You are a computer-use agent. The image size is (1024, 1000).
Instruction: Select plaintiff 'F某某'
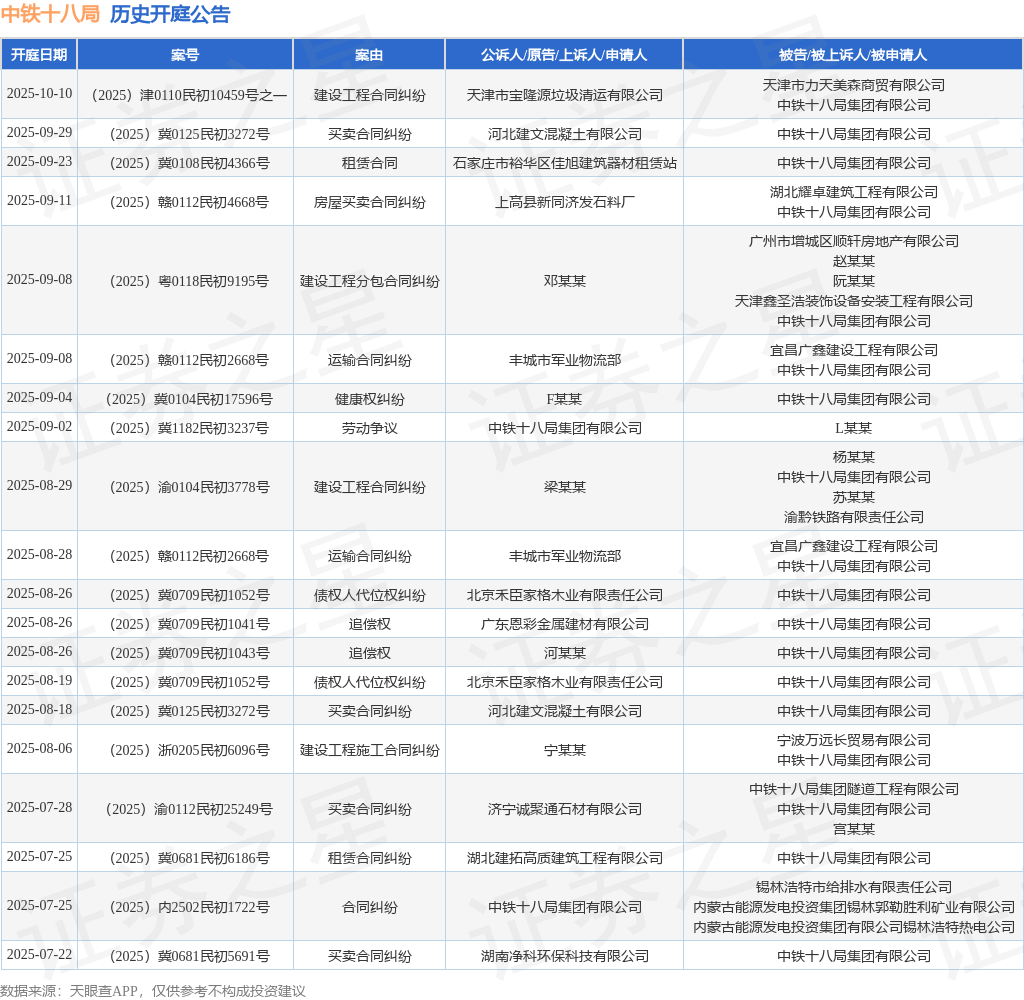point(564,399)
